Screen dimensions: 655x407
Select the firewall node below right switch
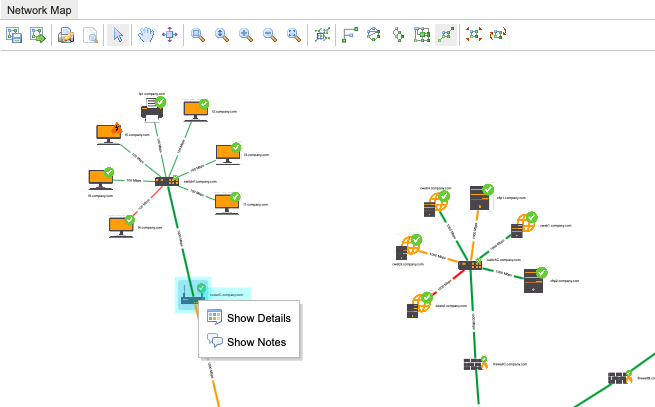coord(475,364)
